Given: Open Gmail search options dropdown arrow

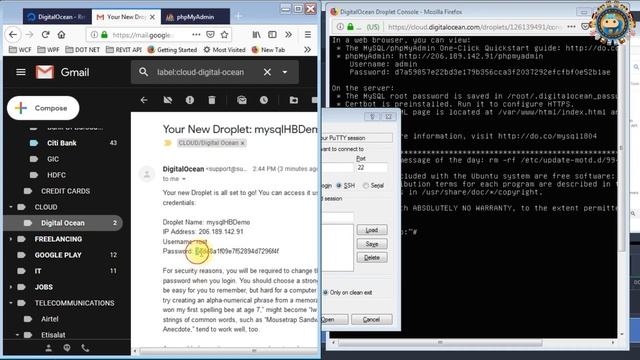Looking at the screenshot, I should tap(285, 72).
